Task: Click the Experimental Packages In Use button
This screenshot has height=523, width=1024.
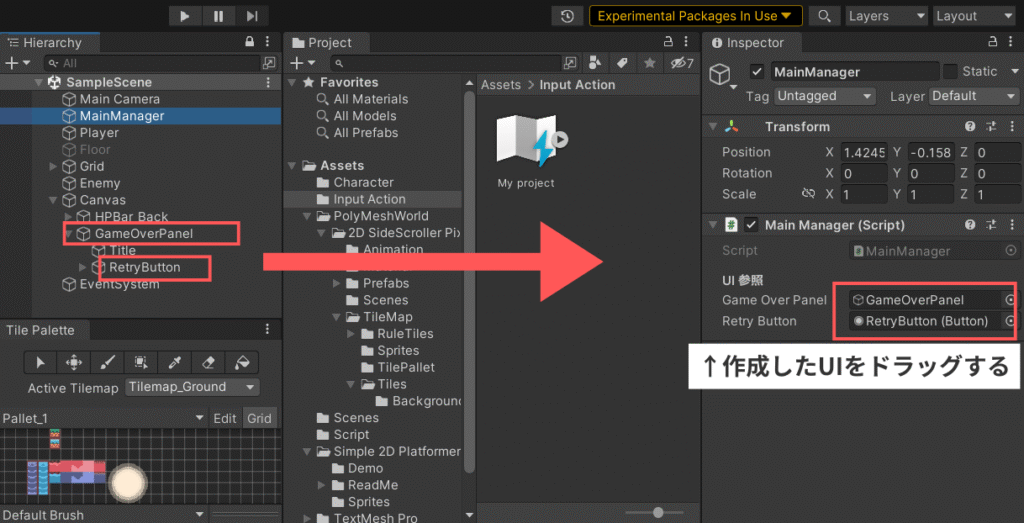Action: (695, 16)
